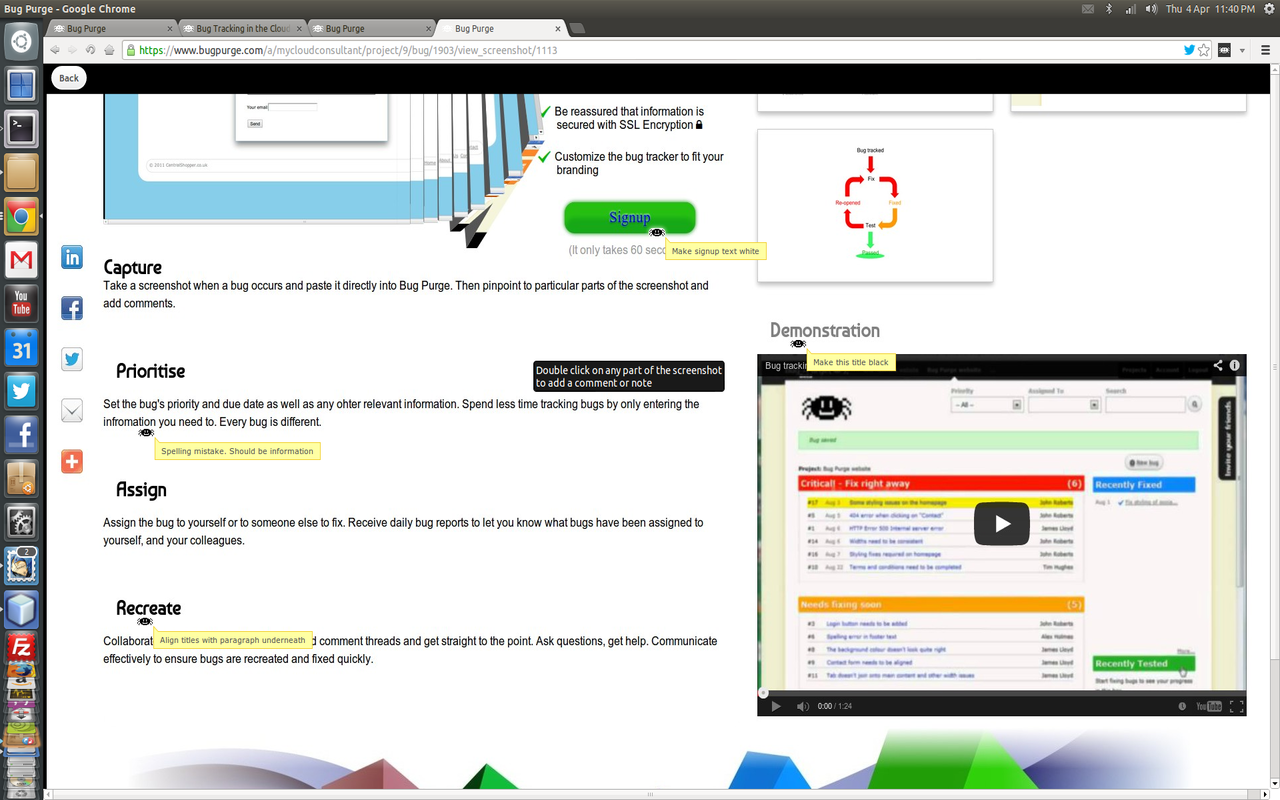Open the system sound indicator

point(1151,9)
